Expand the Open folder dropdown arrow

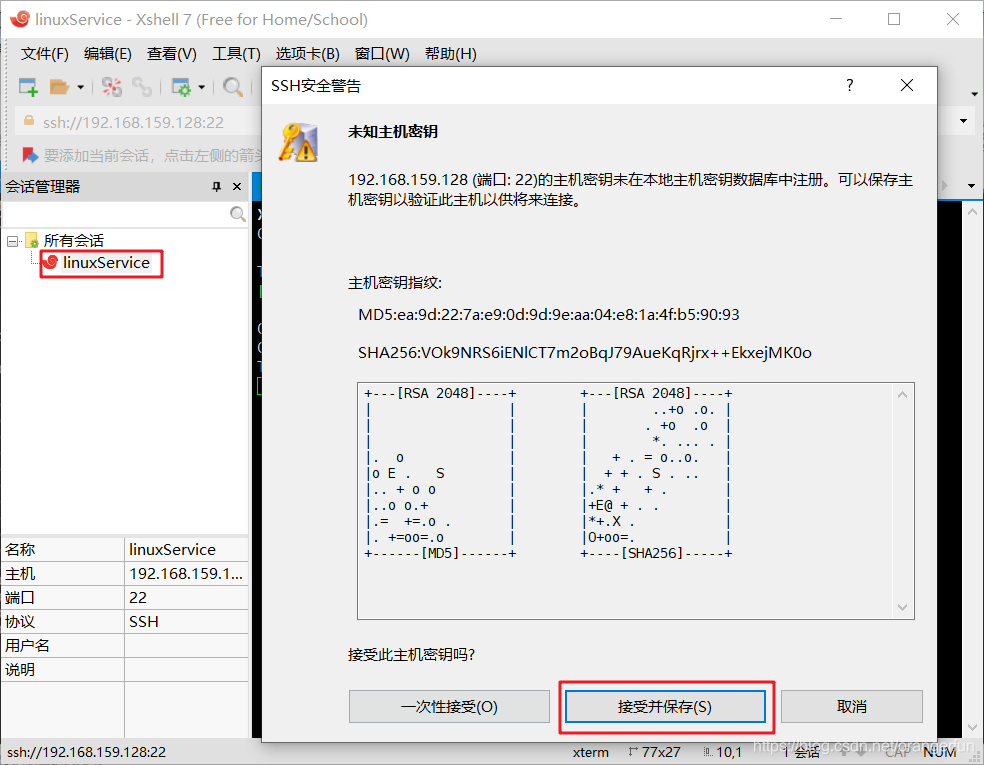click(80, 87)
